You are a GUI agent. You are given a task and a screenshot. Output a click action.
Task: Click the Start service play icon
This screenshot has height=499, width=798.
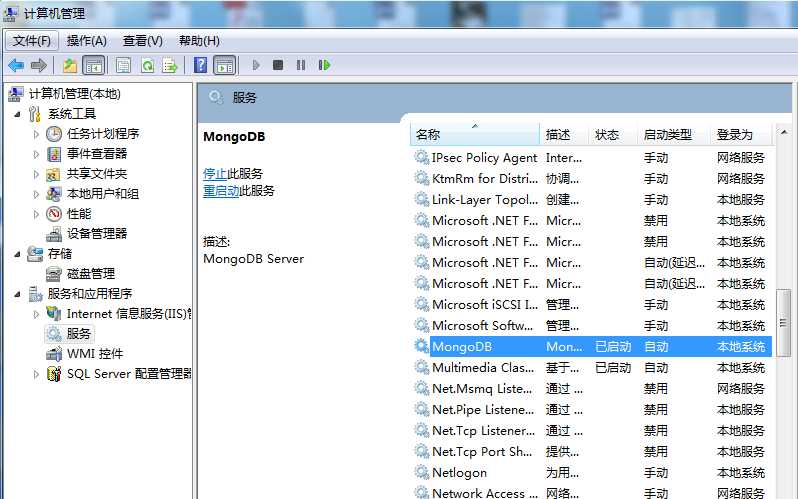click(x=256, y=65)
